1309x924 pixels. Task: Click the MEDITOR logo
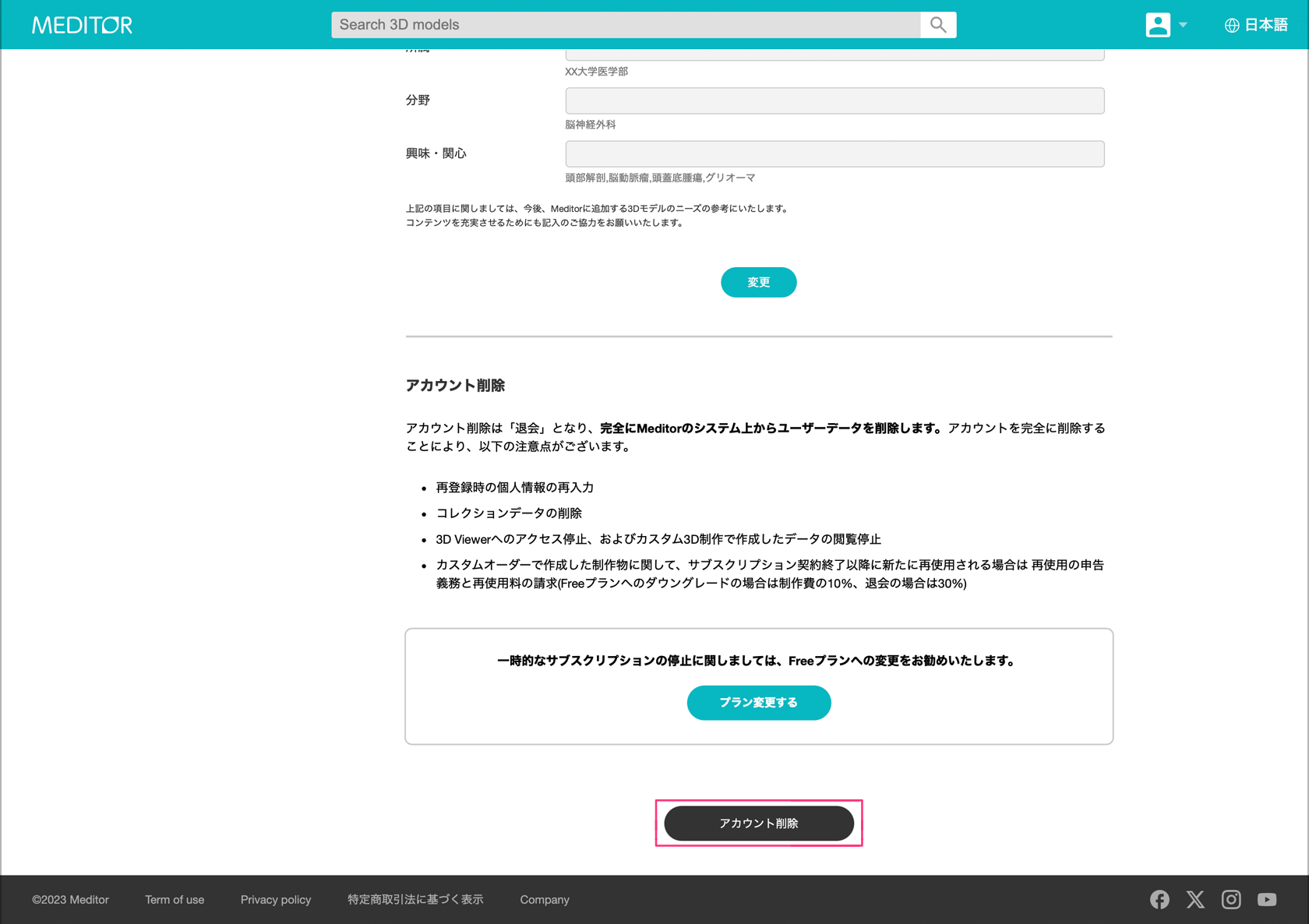82,25
